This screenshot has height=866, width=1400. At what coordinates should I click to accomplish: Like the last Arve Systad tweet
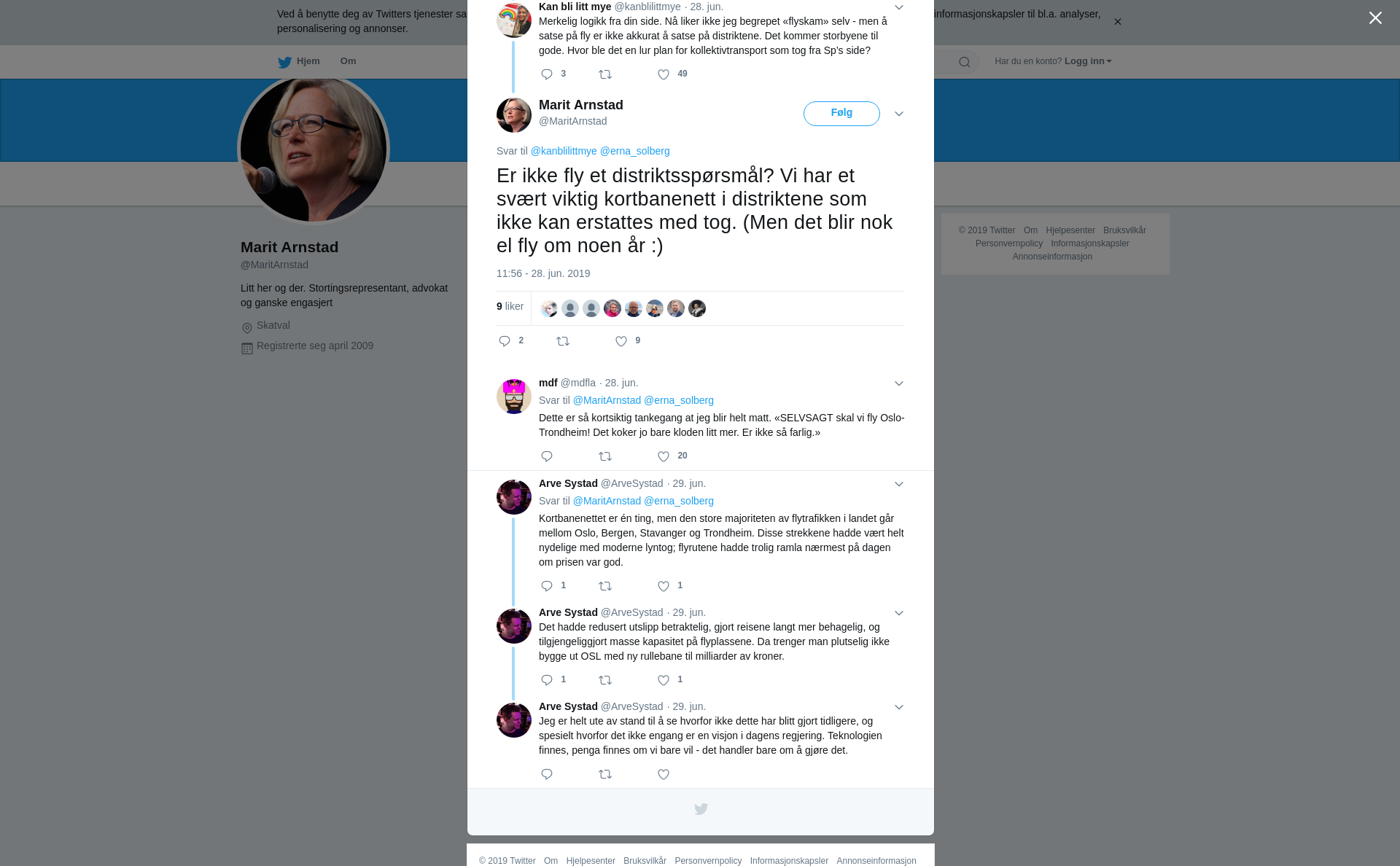point(664,774)
